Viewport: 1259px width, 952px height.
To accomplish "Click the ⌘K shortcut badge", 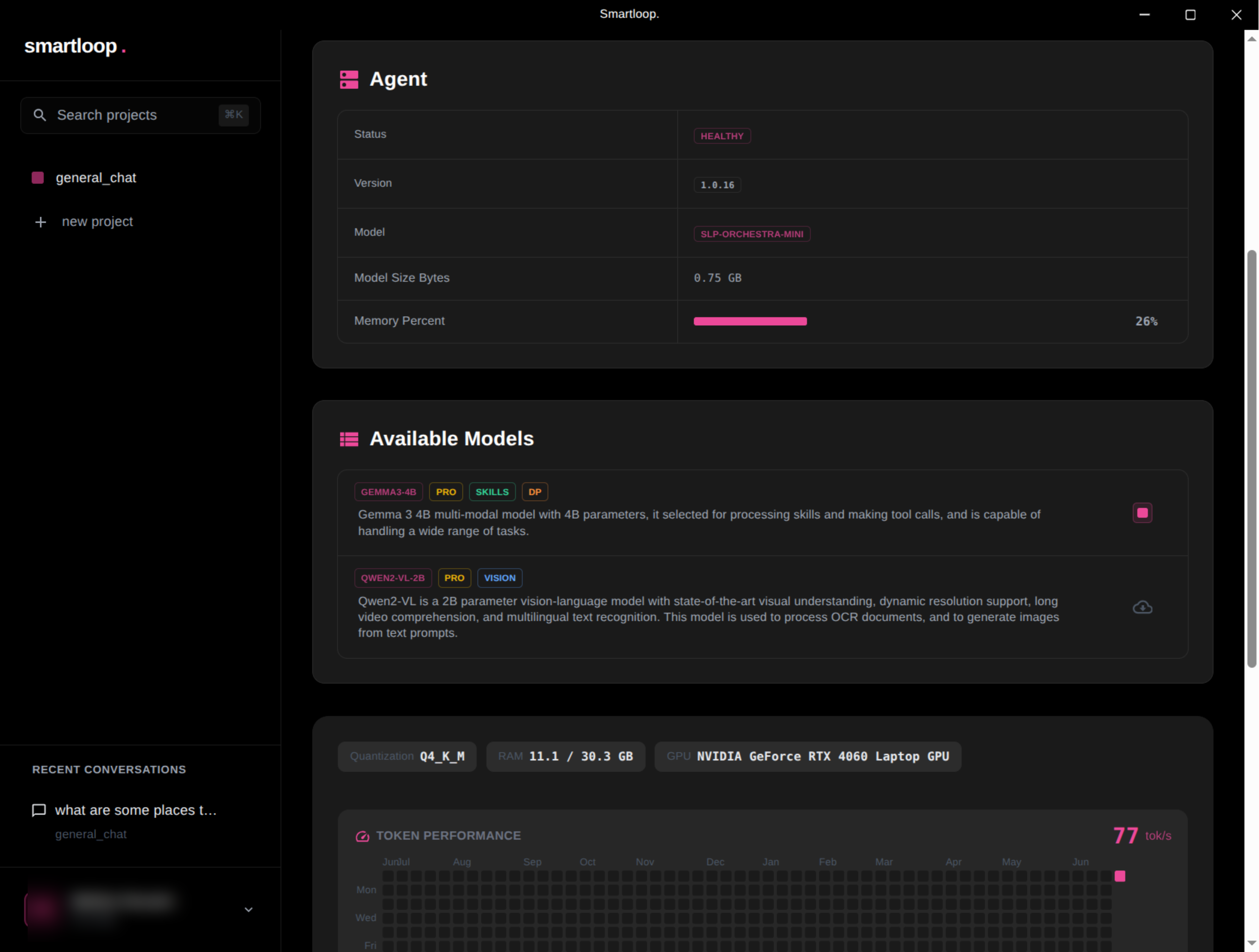I will 233,115.
